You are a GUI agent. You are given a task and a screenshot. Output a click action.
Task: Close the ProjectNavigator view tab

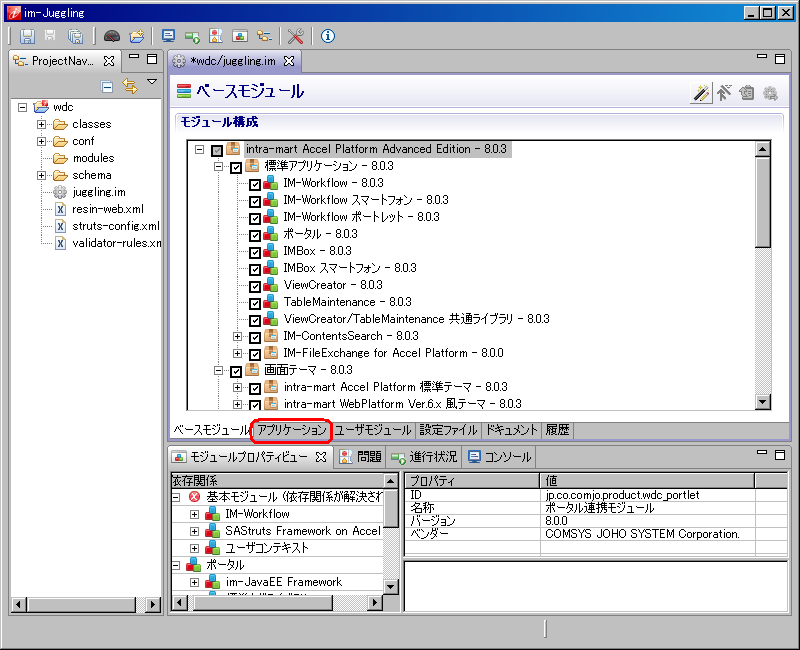tap(109, 61)
